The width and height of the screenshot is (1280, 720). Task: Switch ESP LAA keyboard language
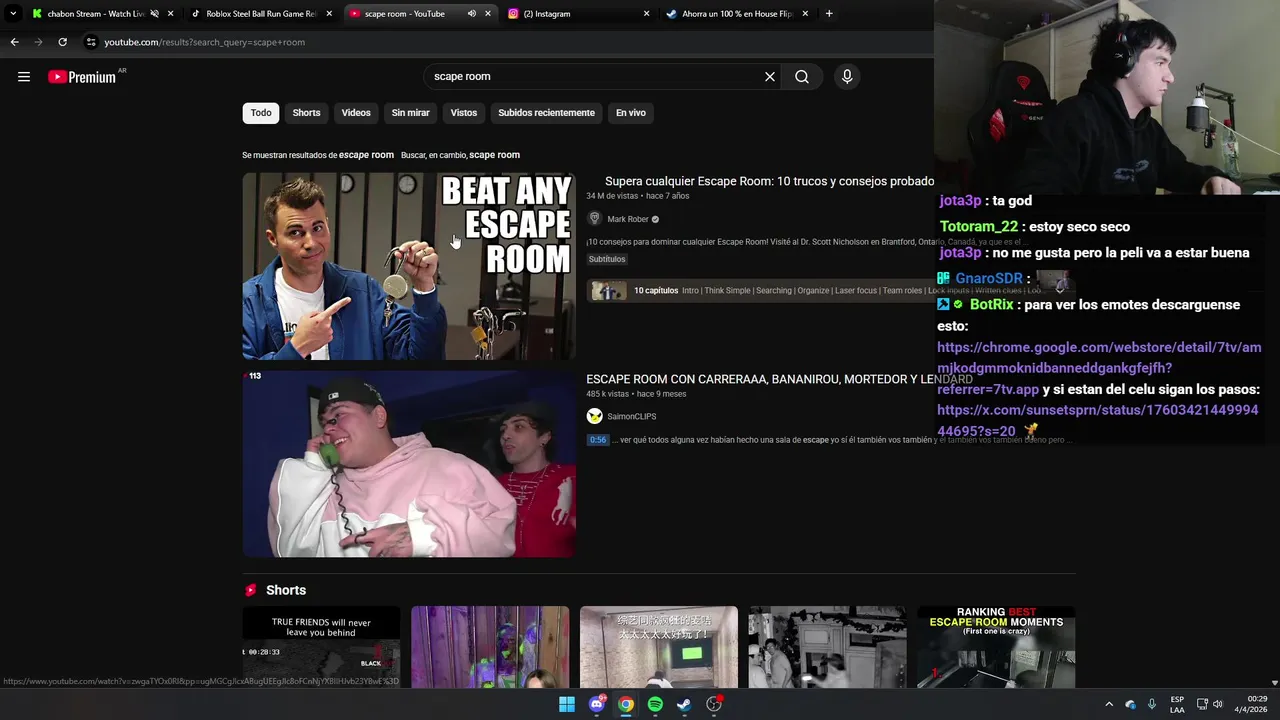click(1177, 704)
